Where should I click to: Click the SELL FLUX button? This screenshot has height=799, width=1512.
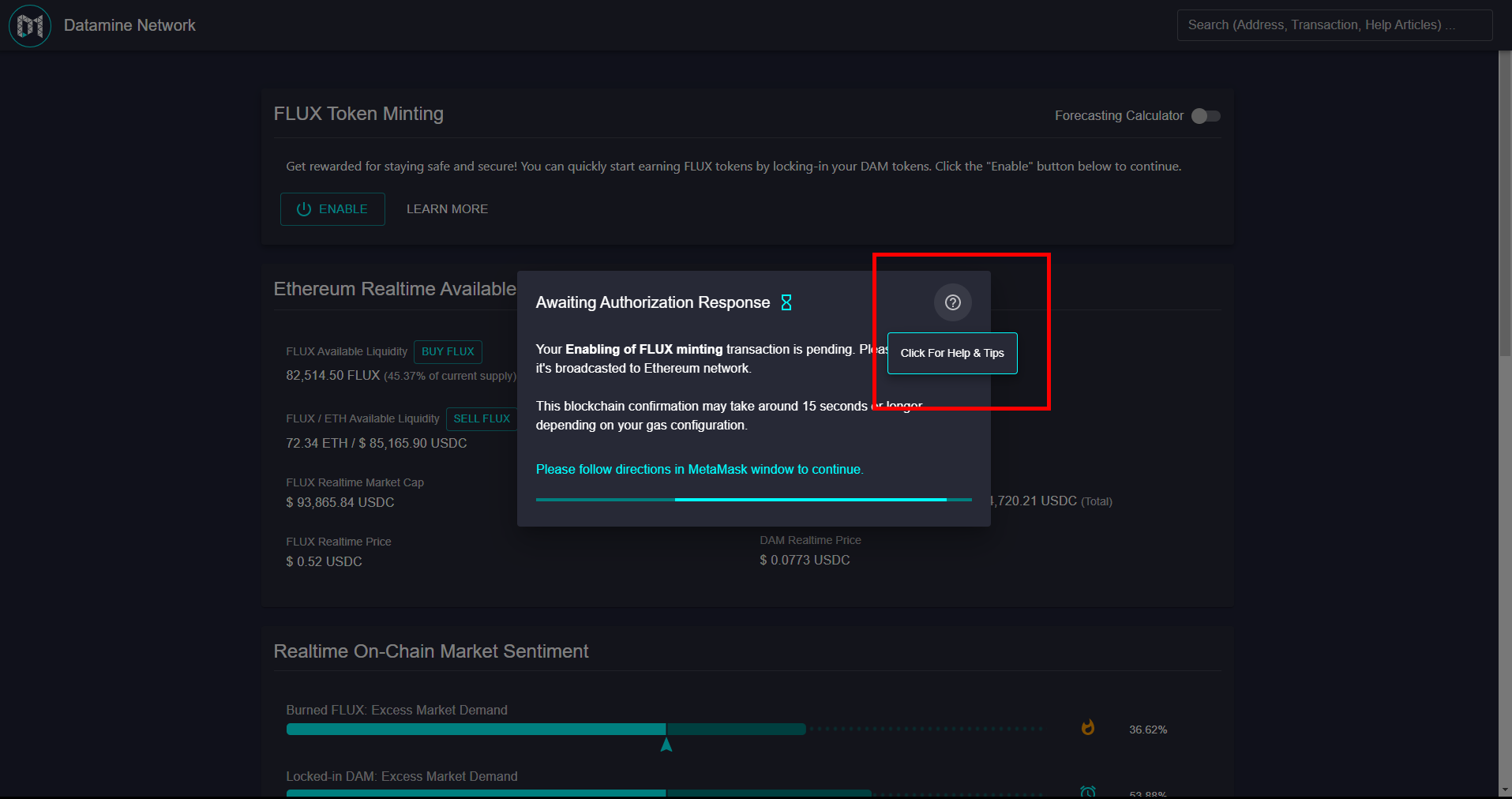[482, 418]
